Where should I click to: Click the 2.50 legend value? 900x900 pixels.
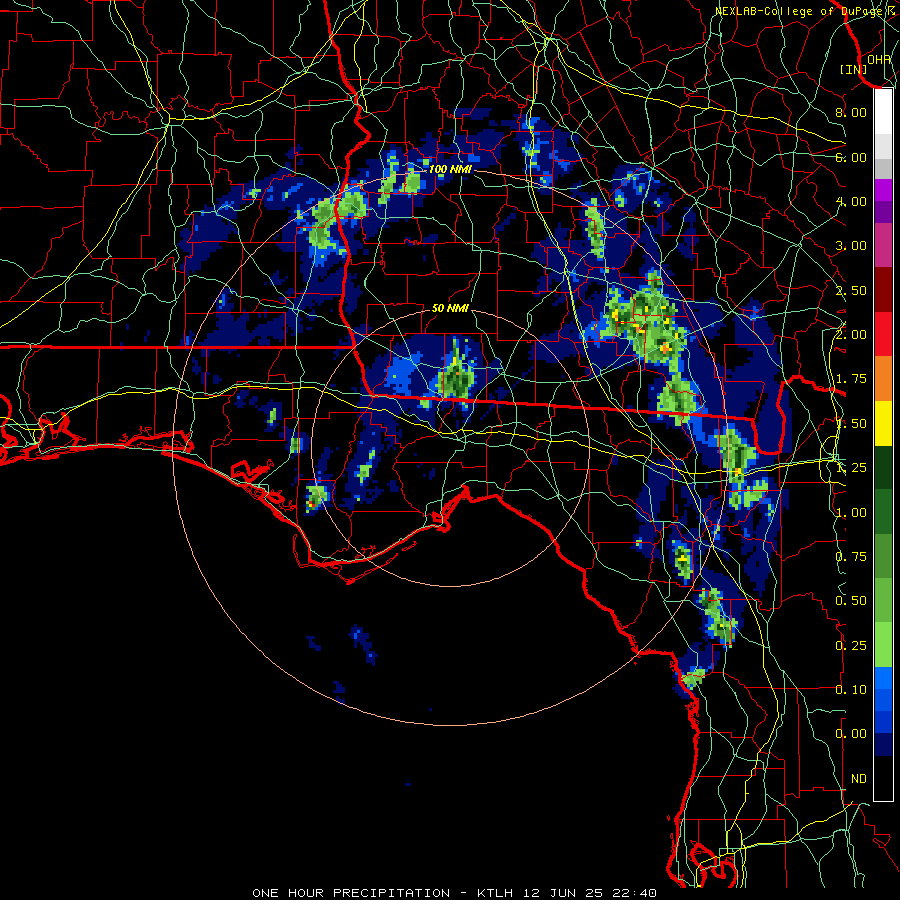[851, 290]
